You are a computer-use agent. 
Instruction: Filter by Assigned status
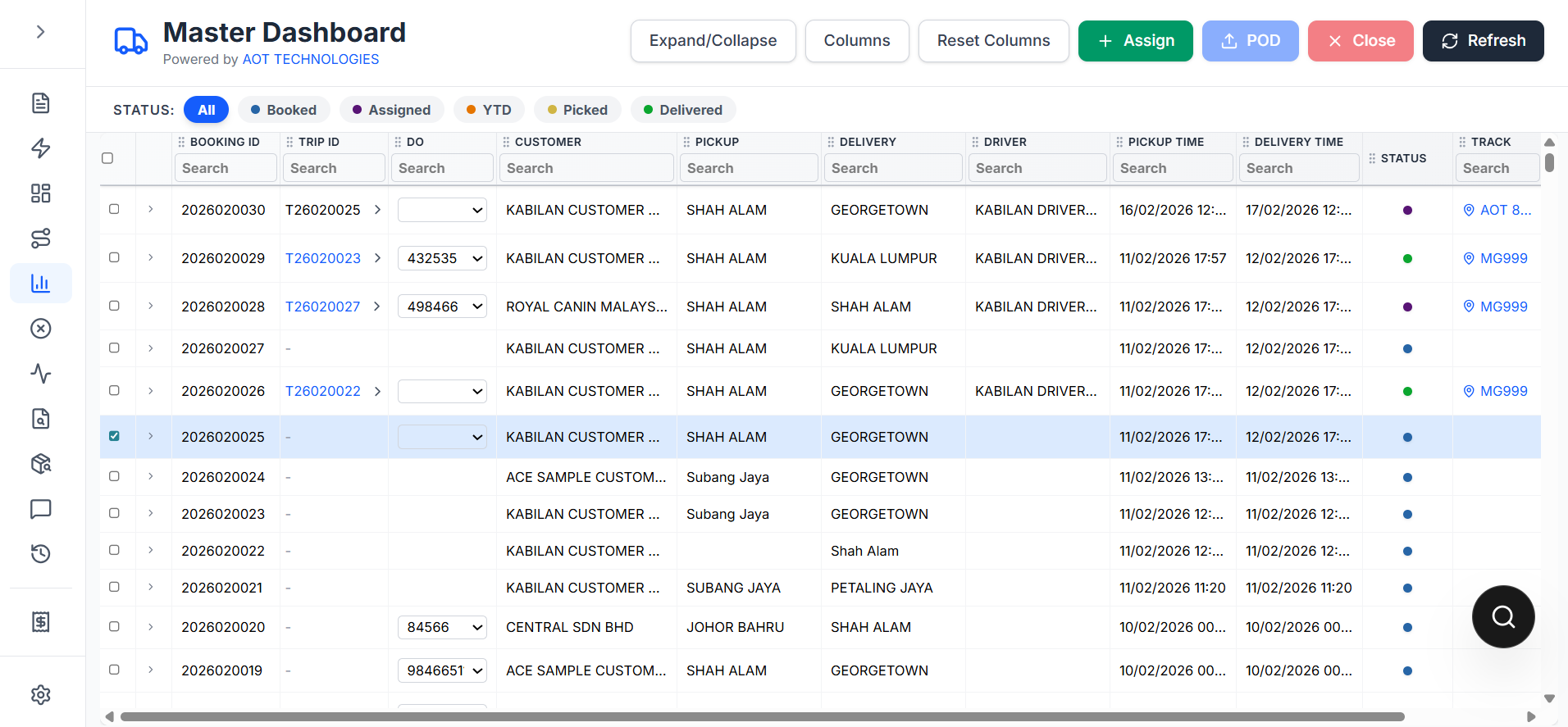tap(391, 110)
